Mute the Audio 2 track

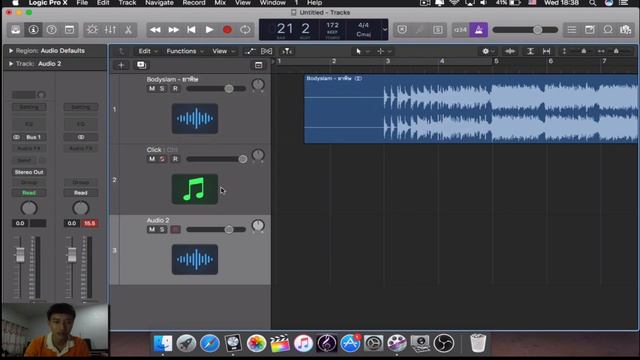tap(152, 229)
